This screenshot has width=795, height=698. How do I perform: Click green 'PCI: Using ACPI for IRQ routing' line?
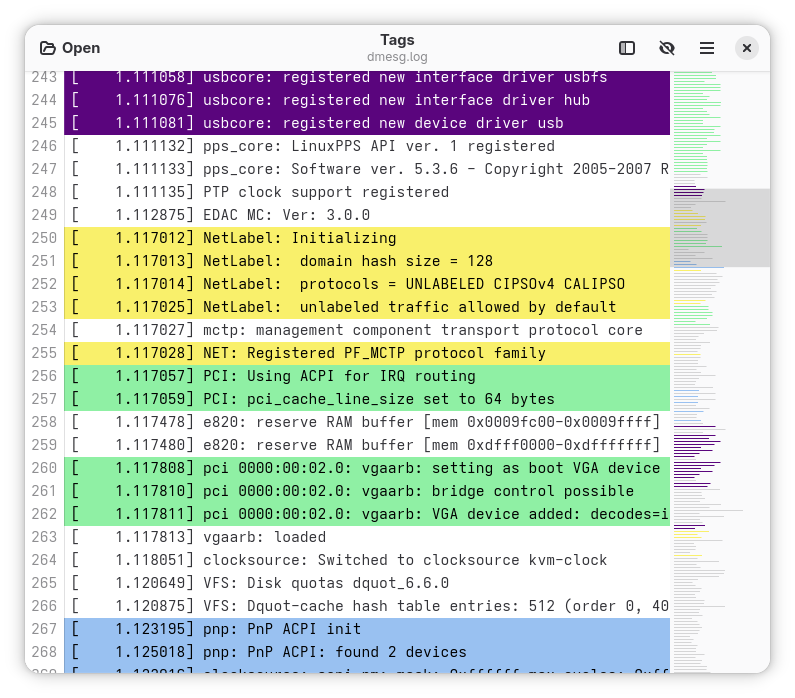coord(340,376)
